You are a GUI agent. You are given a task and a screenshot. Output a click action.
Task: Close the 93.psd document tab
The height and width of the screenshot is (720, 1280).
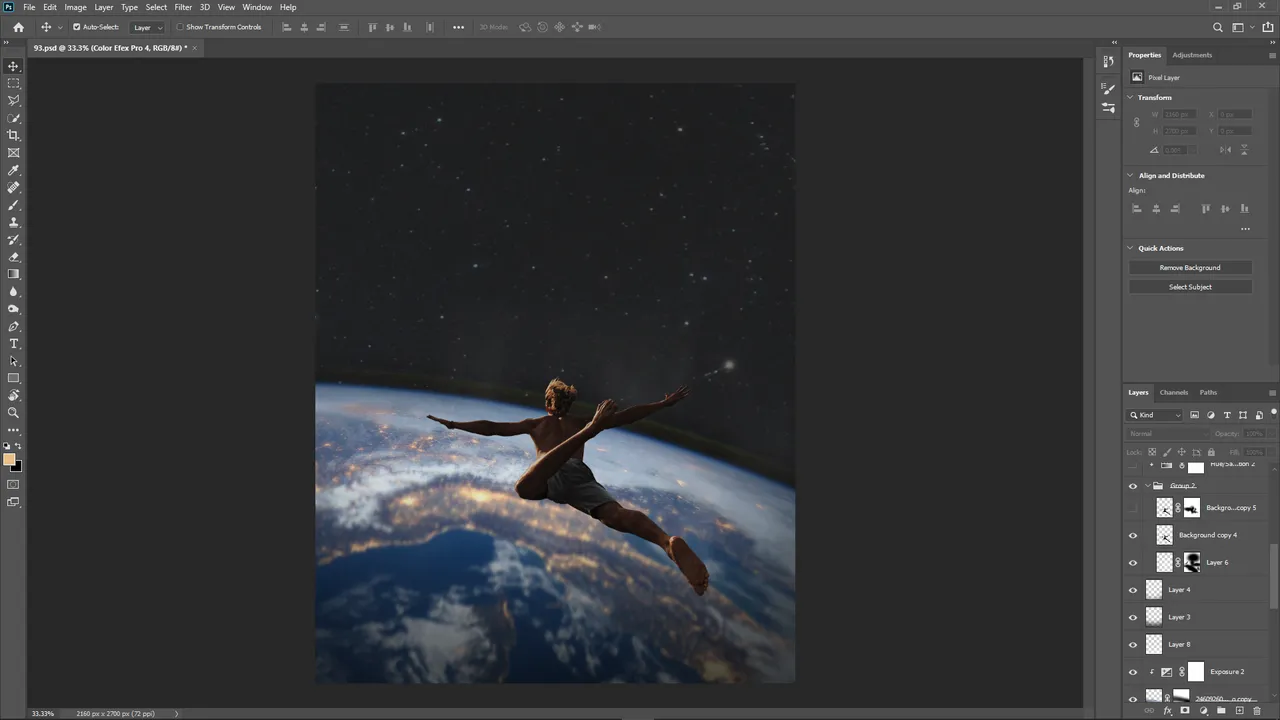(x=195, y=48)
